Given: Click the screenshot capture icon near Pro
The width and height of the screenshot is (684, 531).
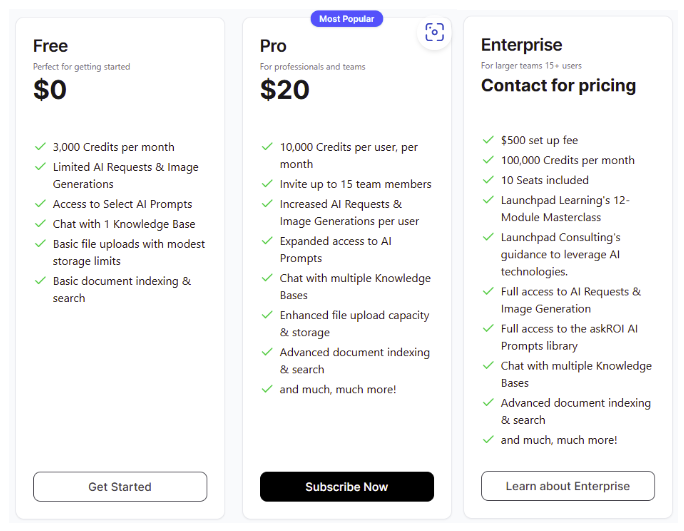Looking at the screenshot, I should [x=434, y=32].
